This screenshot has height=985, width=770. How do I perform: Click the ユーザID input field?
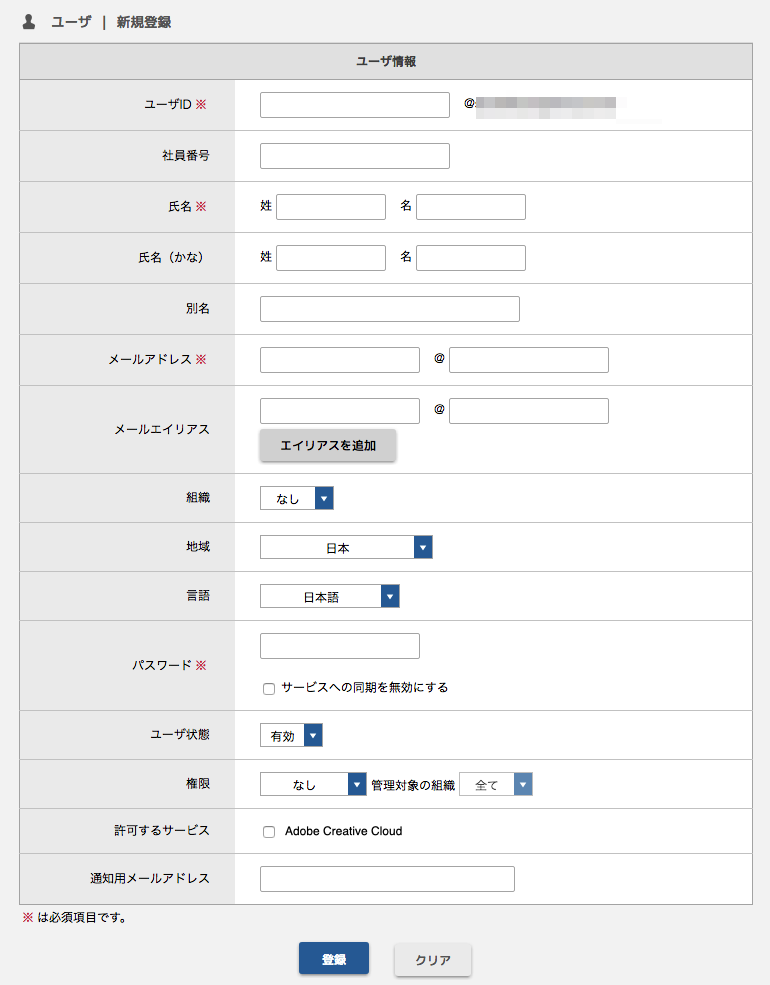point(355,105)
